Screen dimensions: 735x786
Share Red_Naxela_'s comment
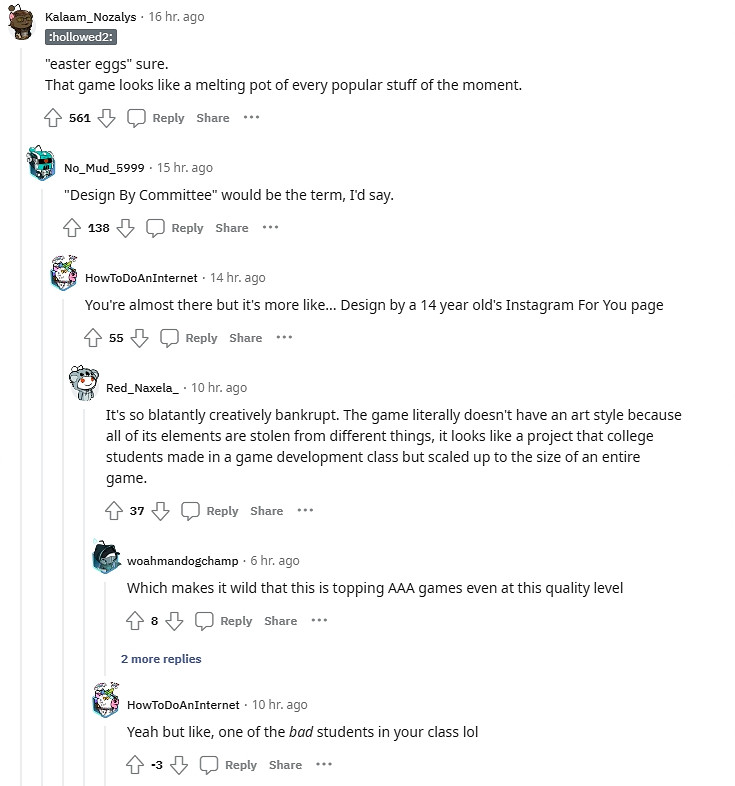click(266, 511)
